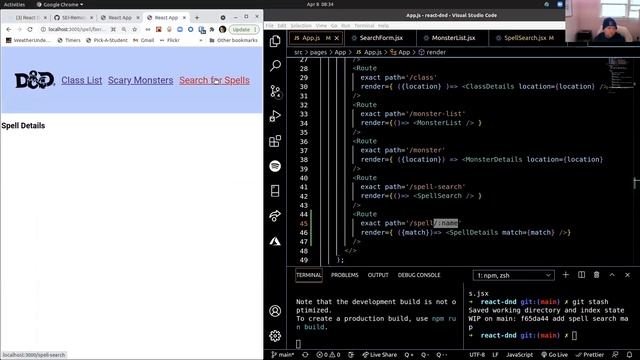Close the terminal panel
Screen dimensions: 640x360
pyautogui.click(x=627, y=275)
